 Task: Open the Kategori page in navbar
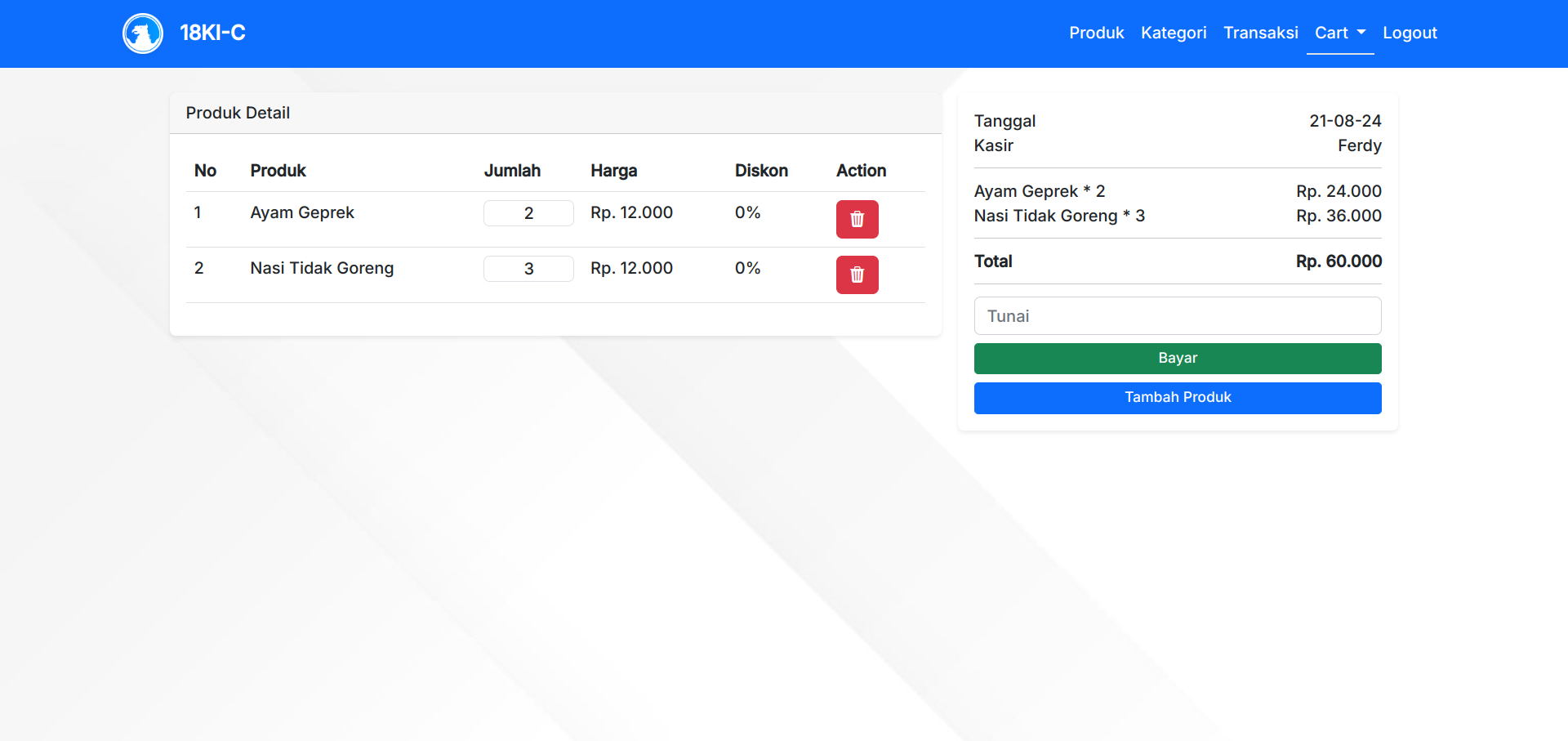[1173, 33]
